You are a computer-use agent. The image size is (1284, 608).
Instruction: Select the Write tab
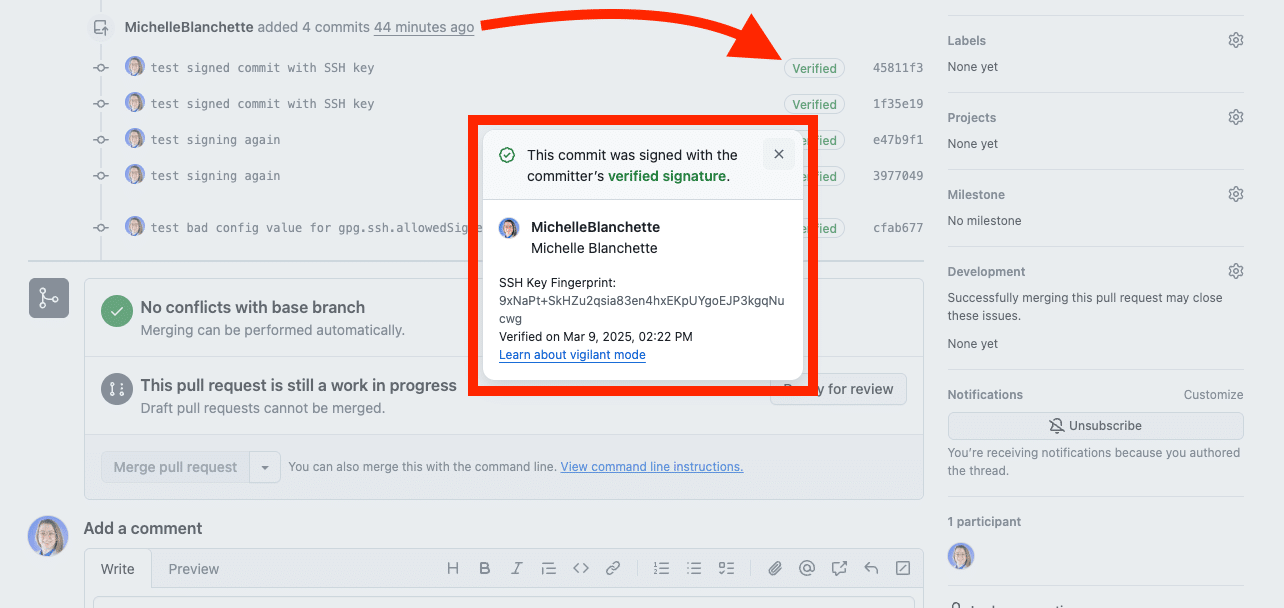click(x=118, y=568)
